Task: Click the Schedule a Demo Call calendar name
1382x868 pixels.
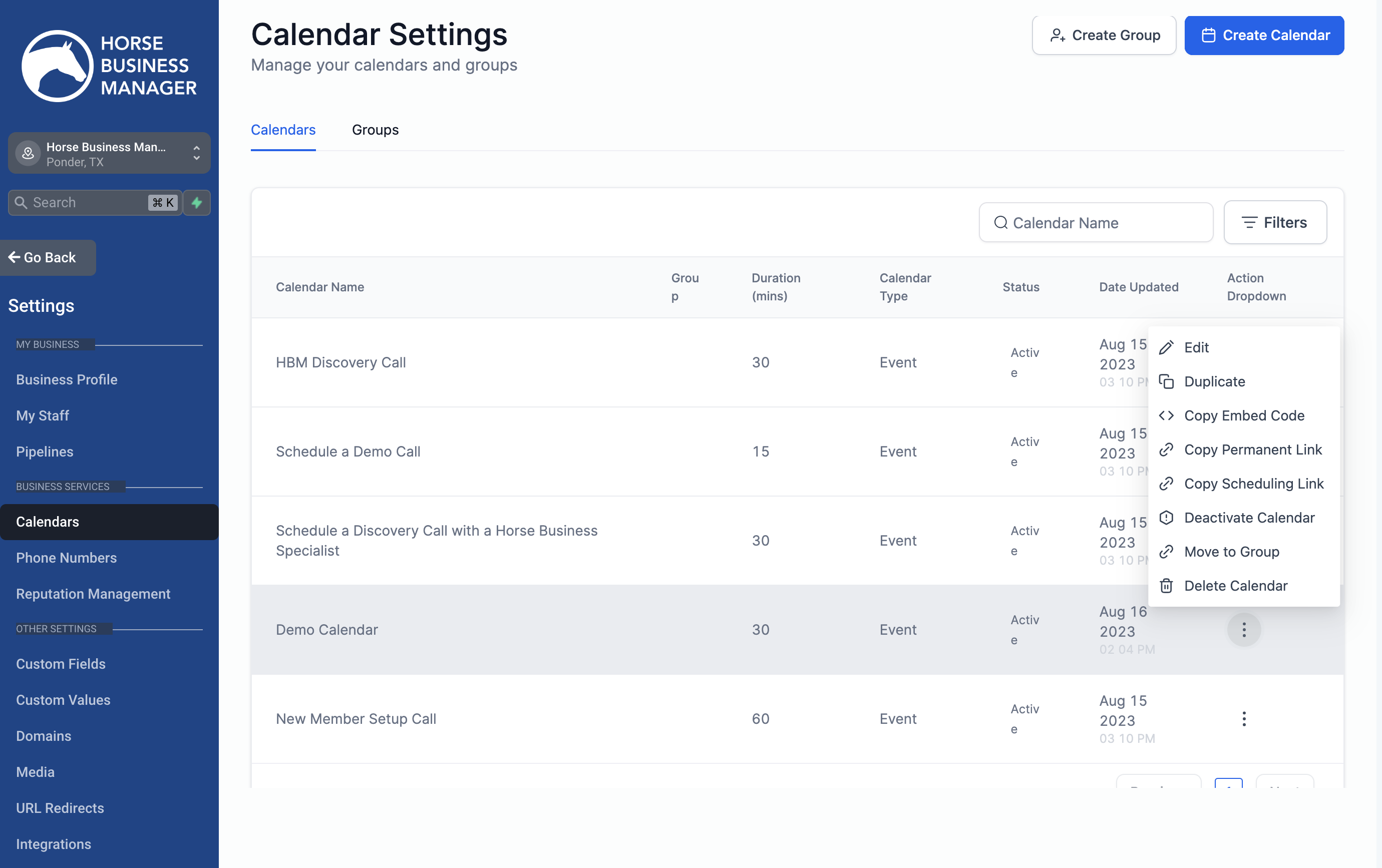Action: coord(348,452)
